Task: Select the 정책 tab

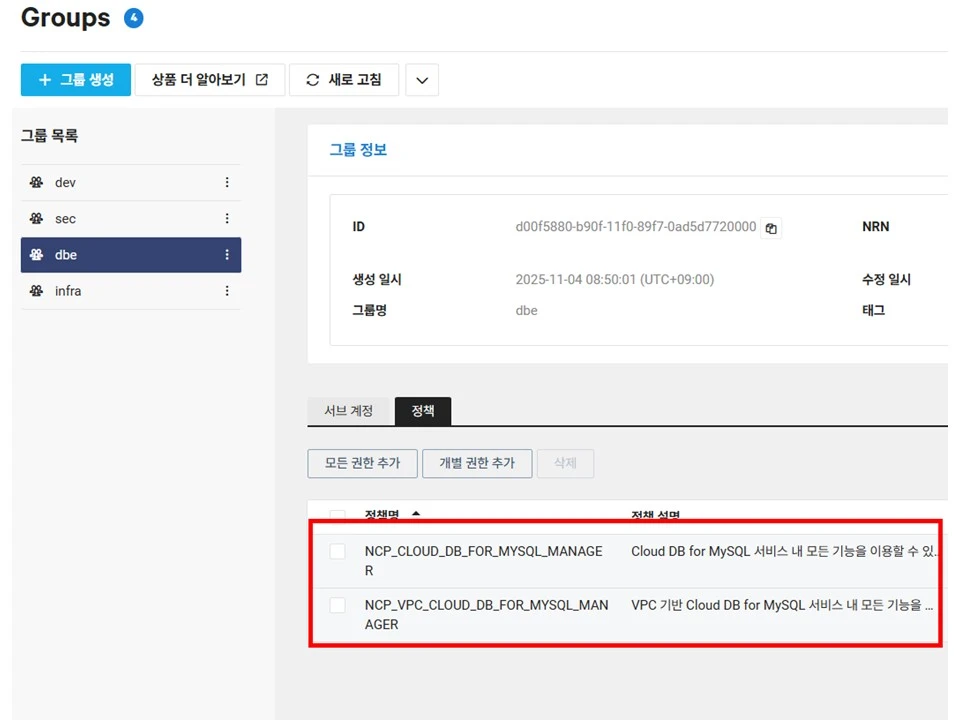Action: click(422, 410)
